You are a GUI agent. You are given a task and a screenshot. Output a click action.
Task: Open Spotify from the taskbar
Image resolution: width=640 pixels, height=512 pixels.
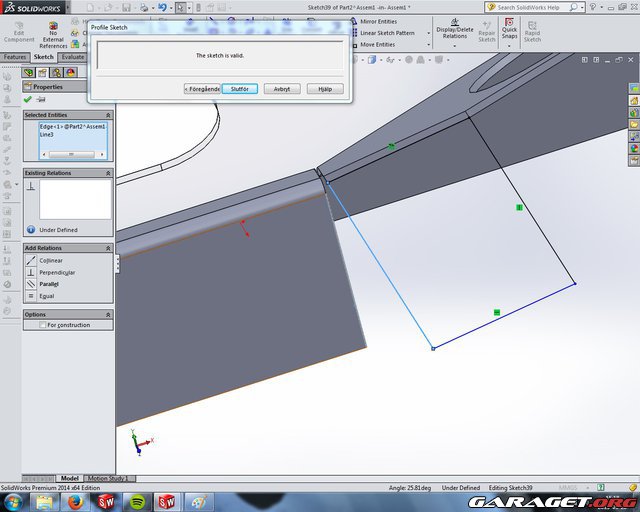click(x=137, y=501)
